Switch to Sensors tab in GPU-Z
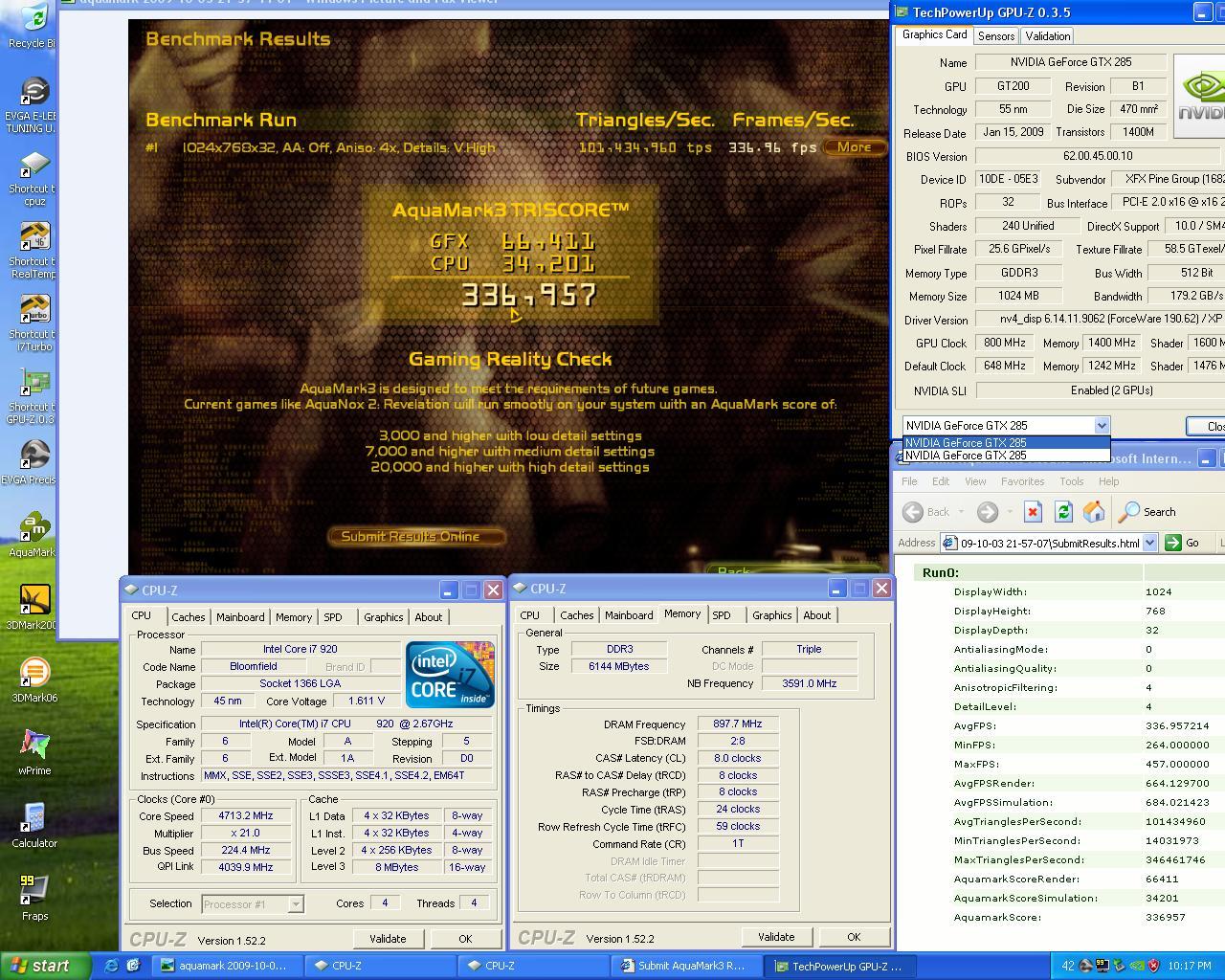This screenshot has height=980, width=1225. click(x=995, y=35)
